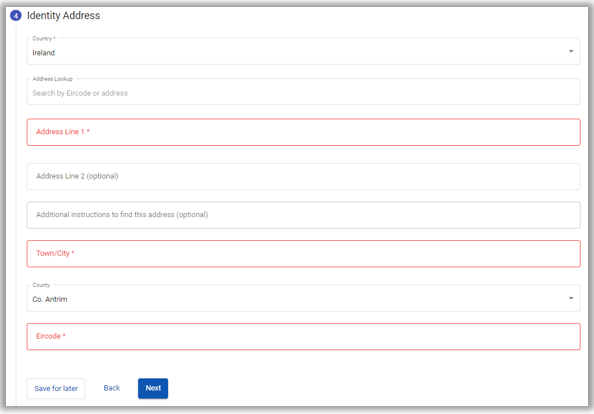
Task: Open the Country dropdown showing Ireland
Action: (x=303, y=51)
